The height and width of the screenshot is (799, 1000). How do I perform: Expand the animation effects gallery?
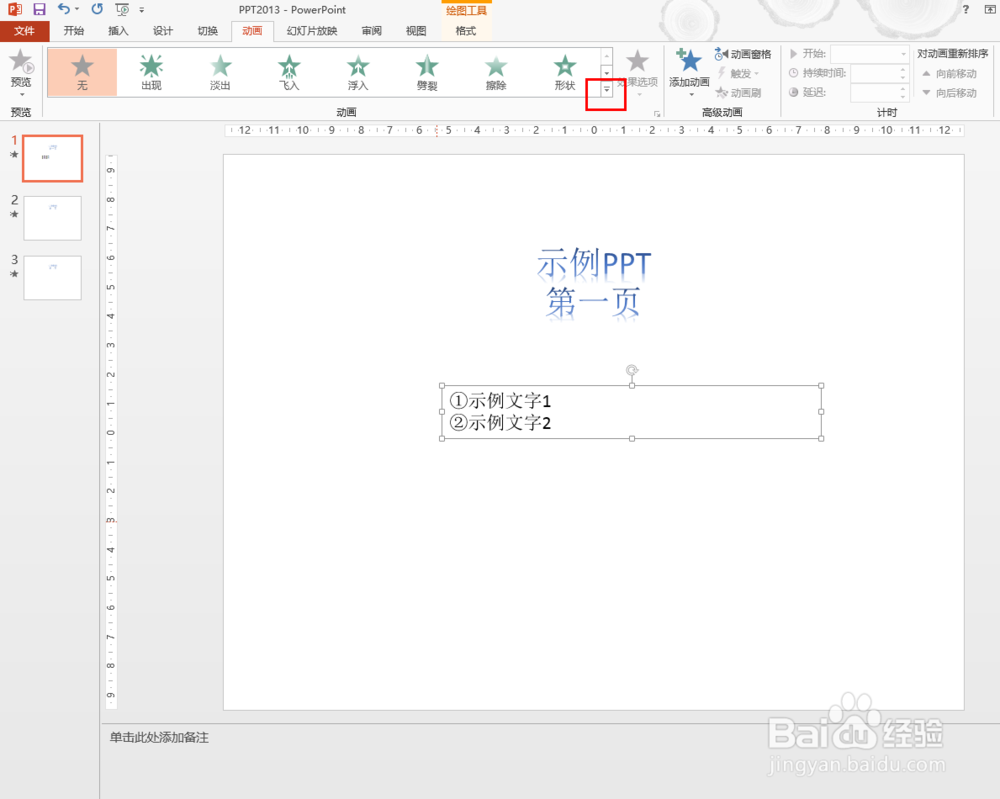click(x=606, y=89)
